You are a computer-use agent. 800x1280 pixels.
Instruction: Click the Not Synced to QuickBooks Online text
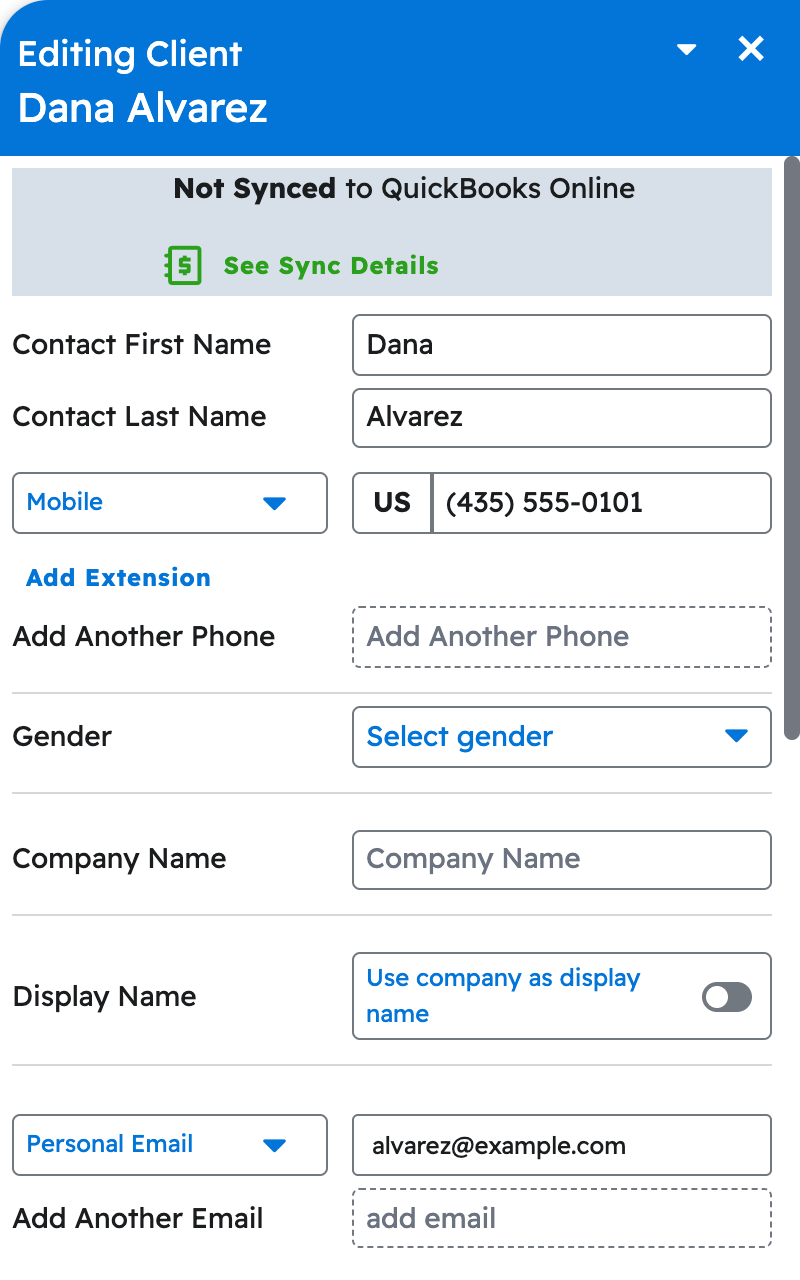404,189
